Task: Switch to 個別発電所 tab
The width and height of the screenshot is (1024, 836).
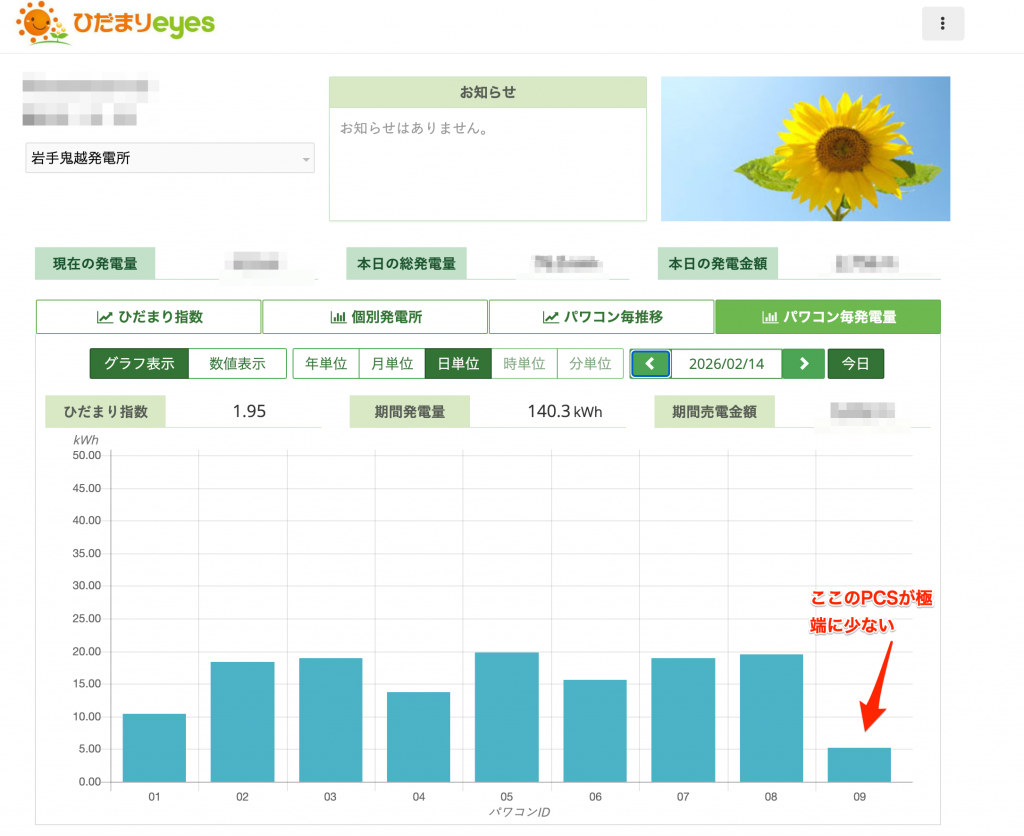Action: click(375, 317)
